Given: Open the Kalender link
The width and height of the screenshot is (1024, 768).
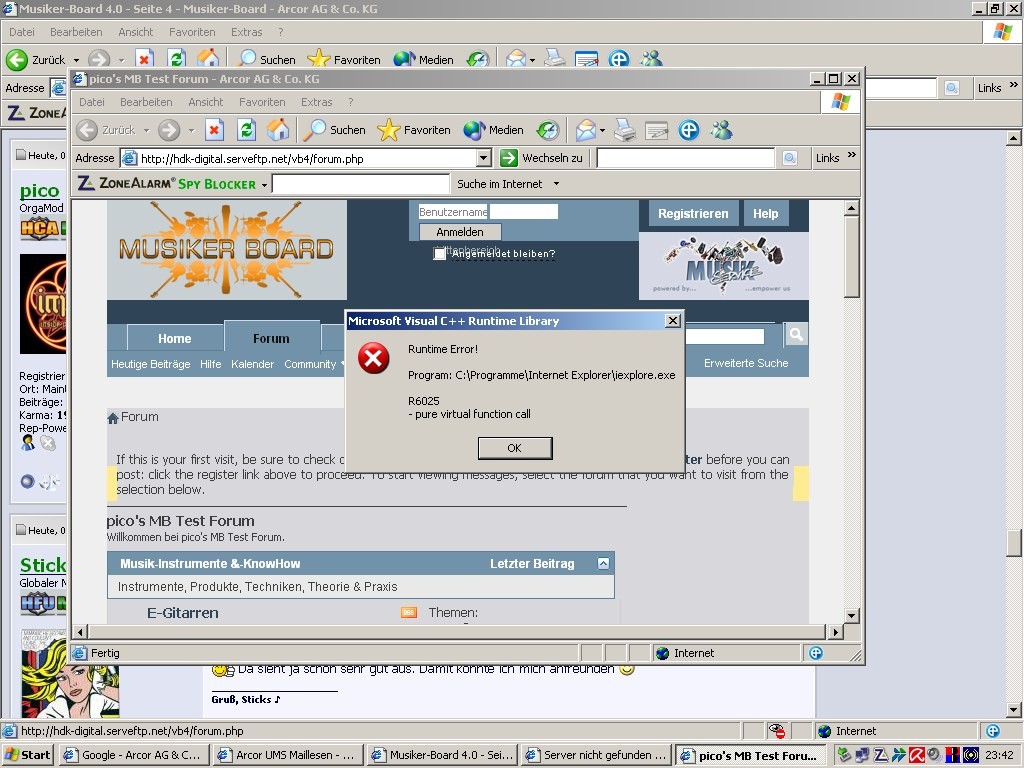Looking at the screenshot, I should [x=252, y=364].
